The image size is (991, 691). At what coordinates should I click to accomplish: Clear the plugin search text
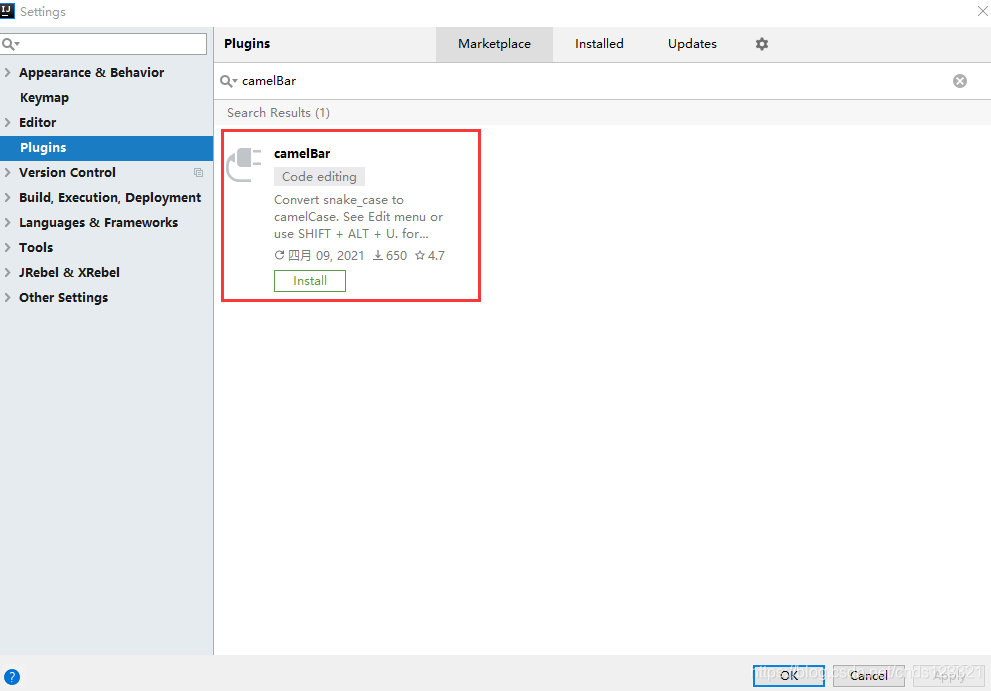pos(959,81)
